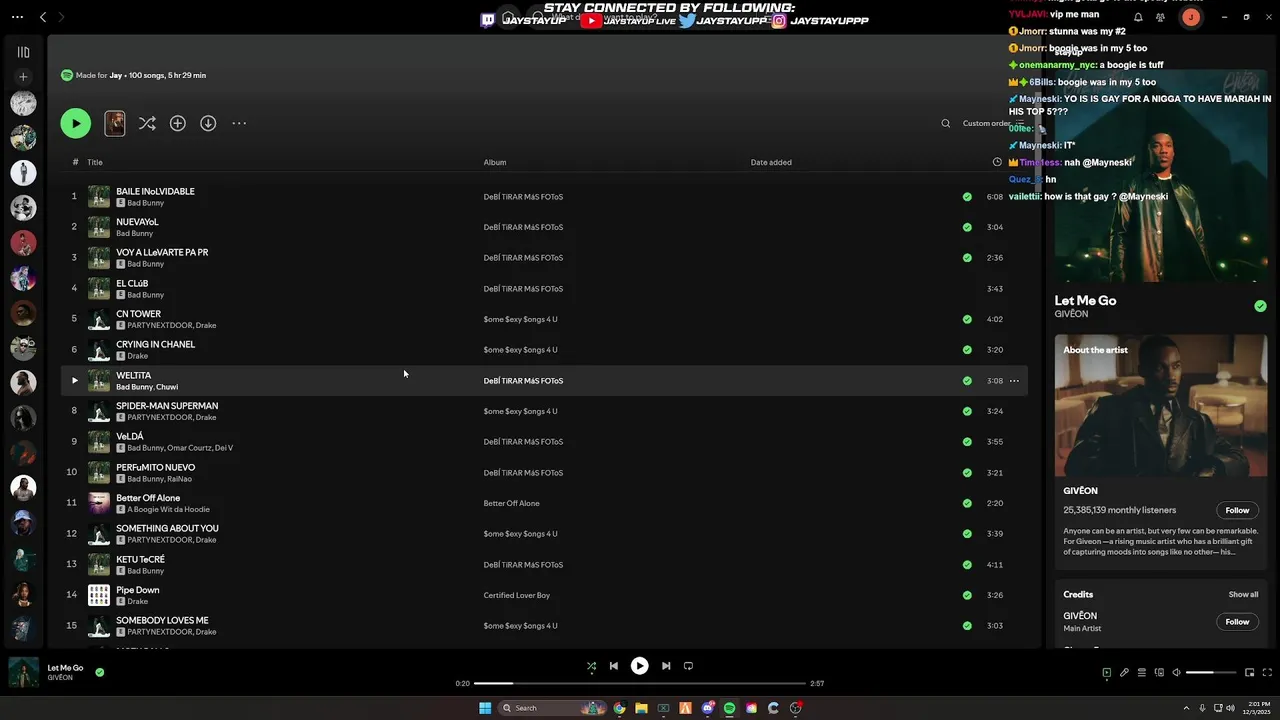
Task: Open the About the artist GIVĒON image
Action: 1161,405
